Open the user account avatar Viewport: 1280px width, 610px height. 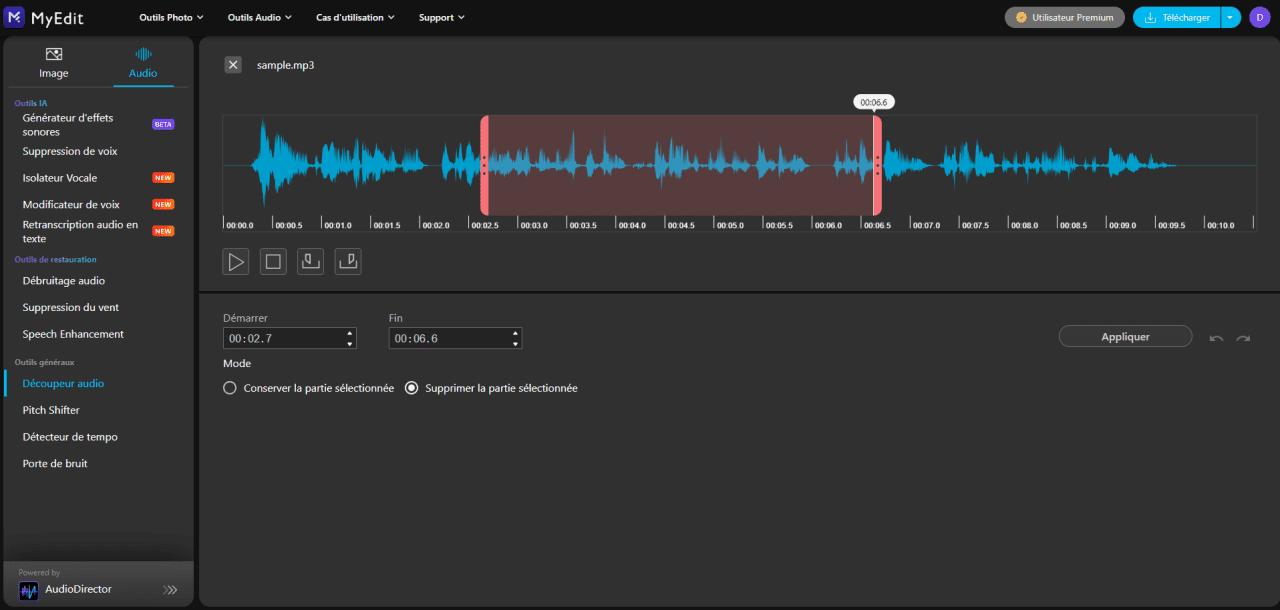point(1258,17)
